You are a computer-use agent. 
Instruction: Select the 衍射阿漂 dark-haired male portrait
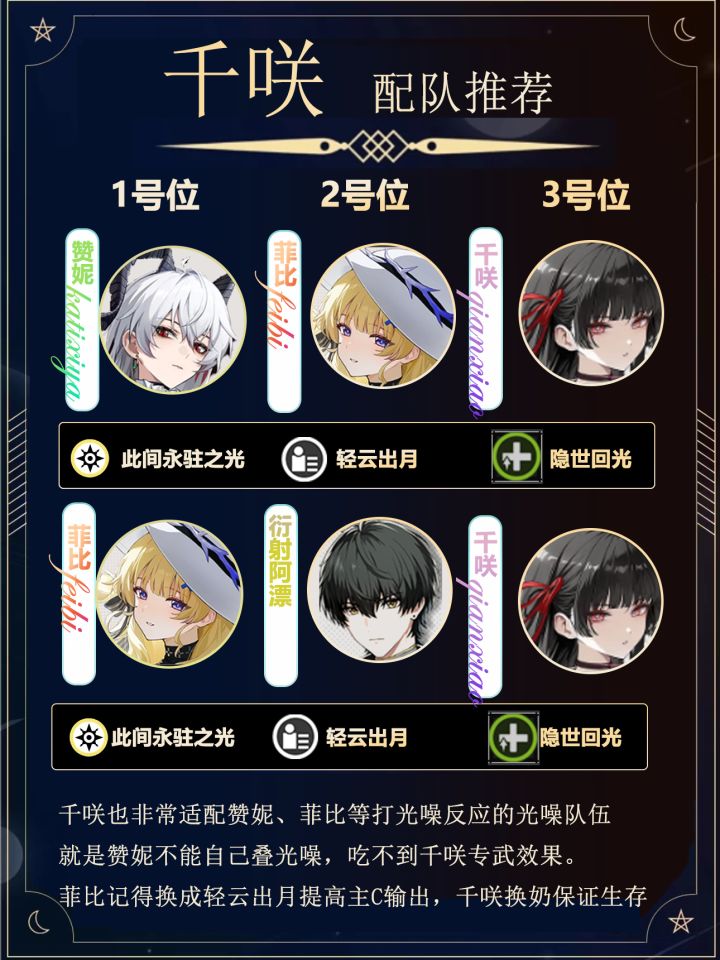click(380, 590)
